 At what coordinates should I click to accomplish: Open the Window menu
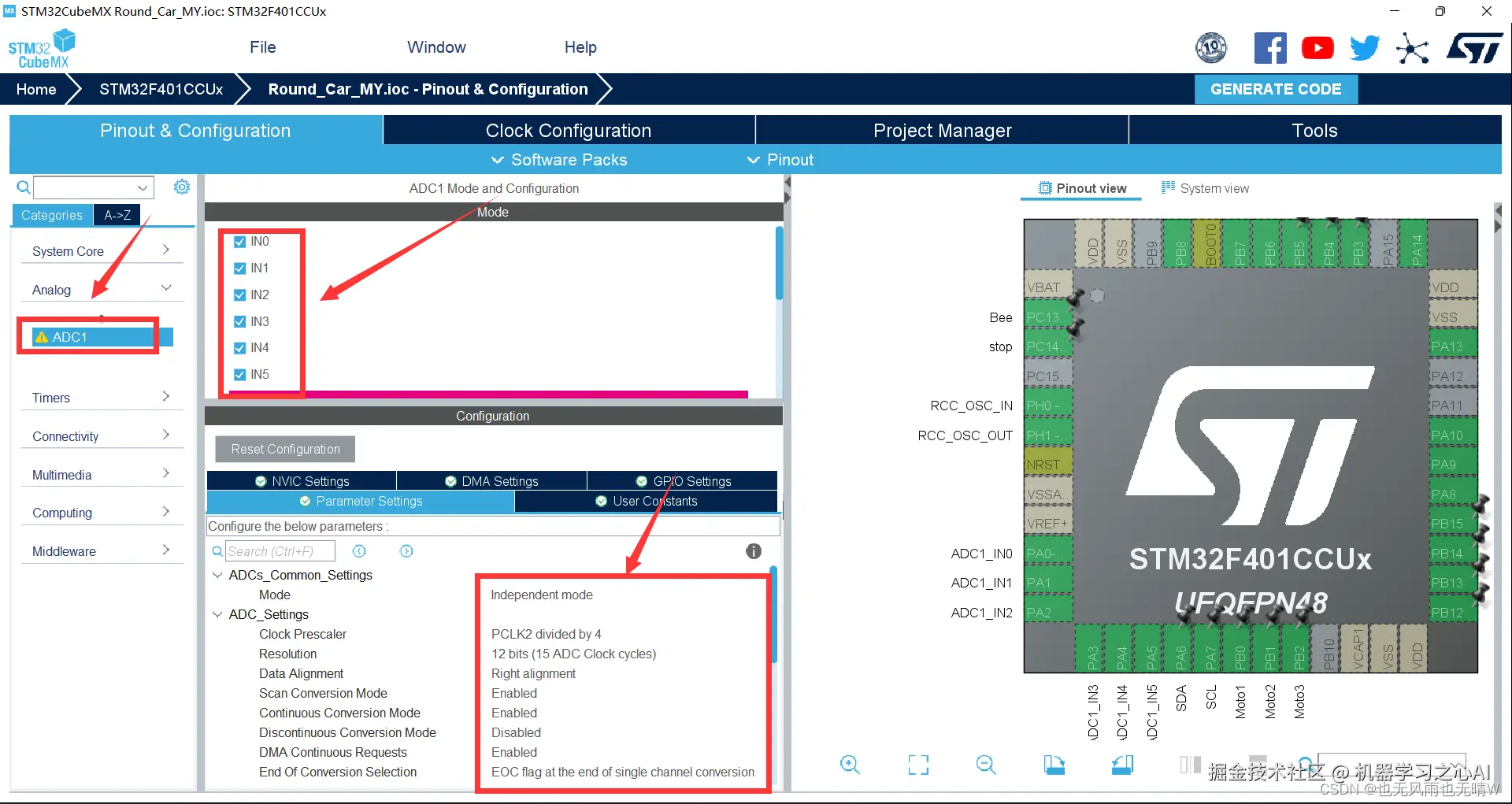tap(436, 47)
